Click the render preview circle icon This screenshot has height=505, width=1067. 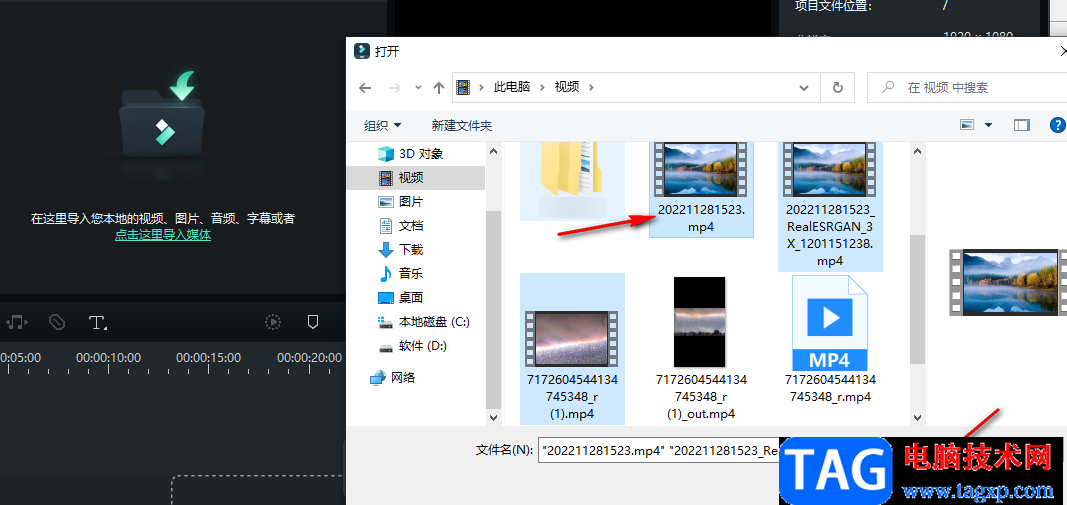point(273,322)
